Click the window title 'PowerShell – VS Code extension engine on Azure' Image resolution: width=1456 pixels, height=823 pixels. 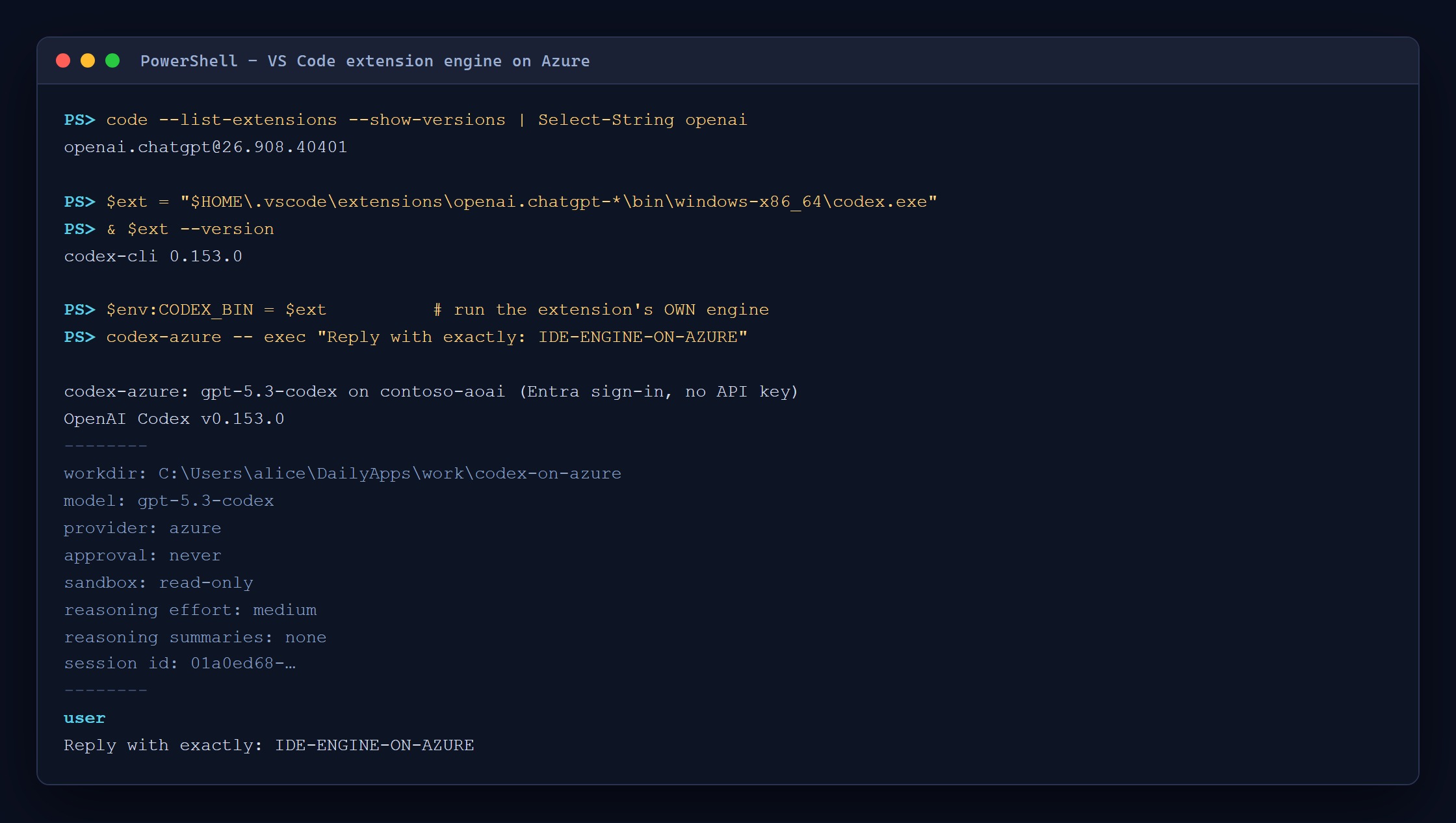point(365,61)
